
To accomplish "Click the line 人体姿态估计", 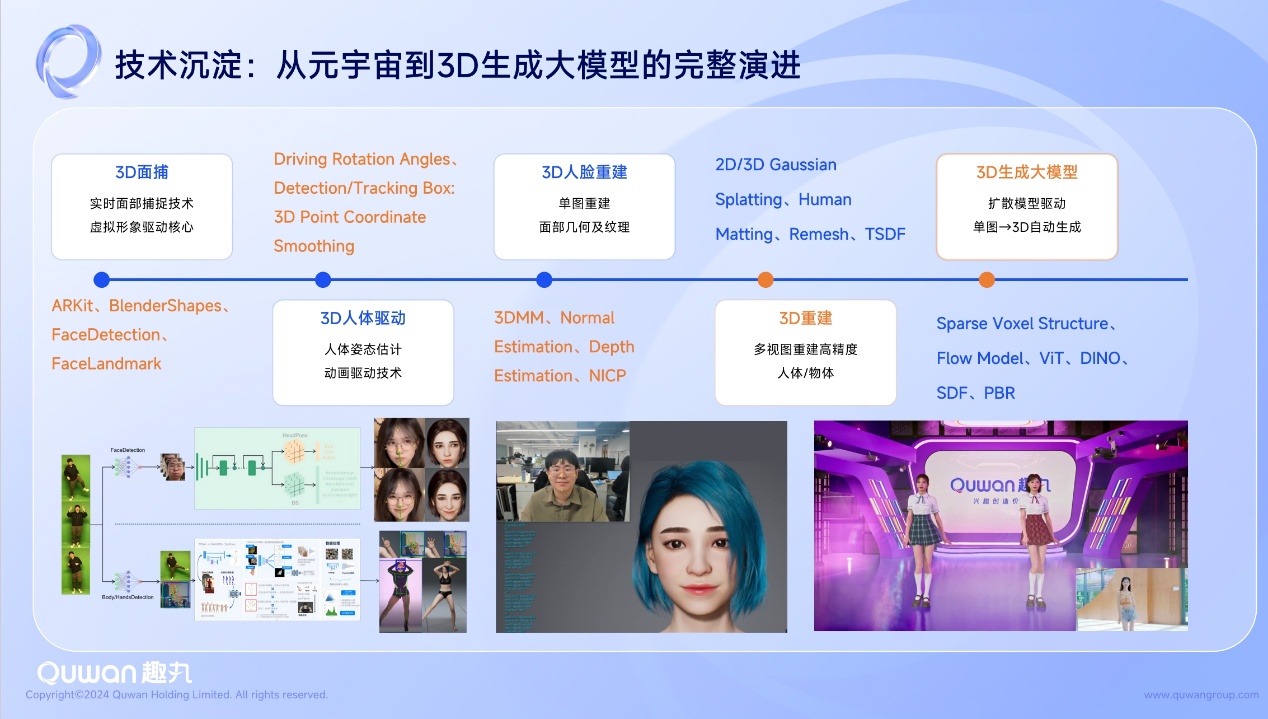I will (x=362, y=349).
